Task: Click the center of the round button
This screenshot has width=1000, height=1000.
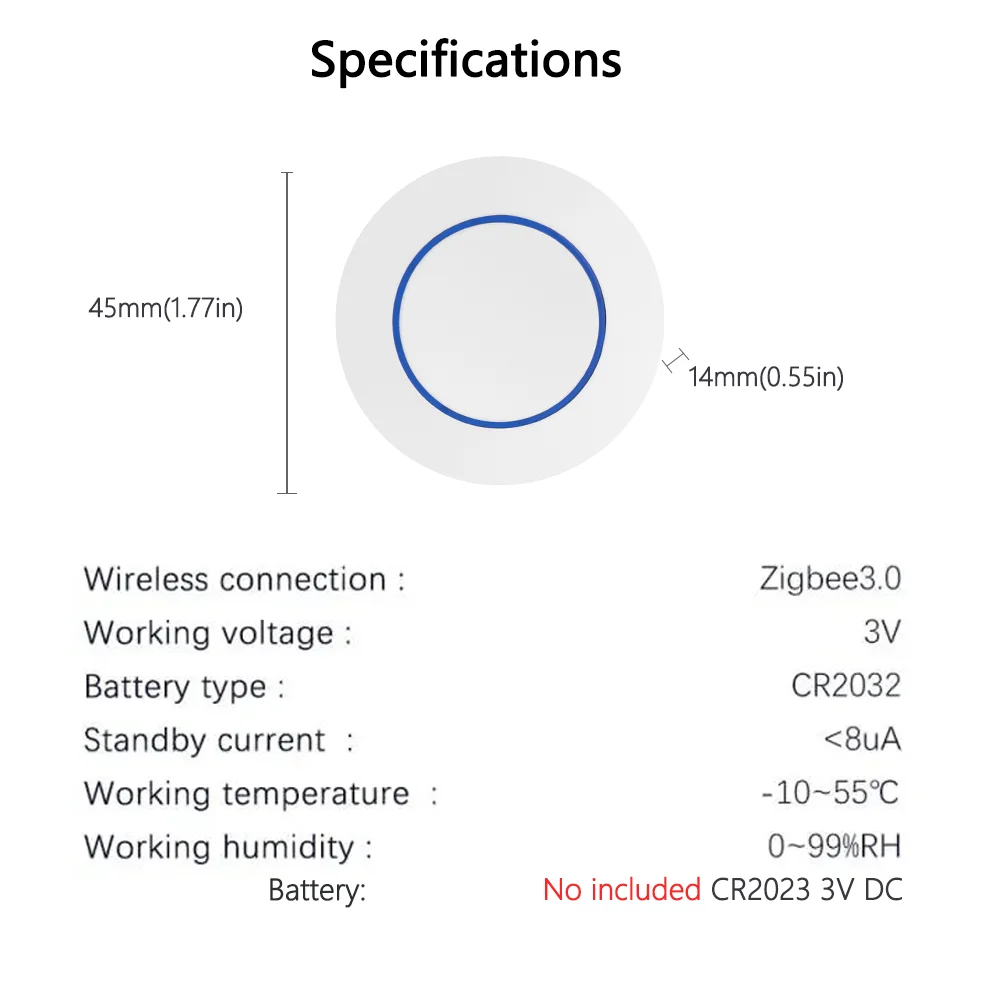Action: point(499,321)
